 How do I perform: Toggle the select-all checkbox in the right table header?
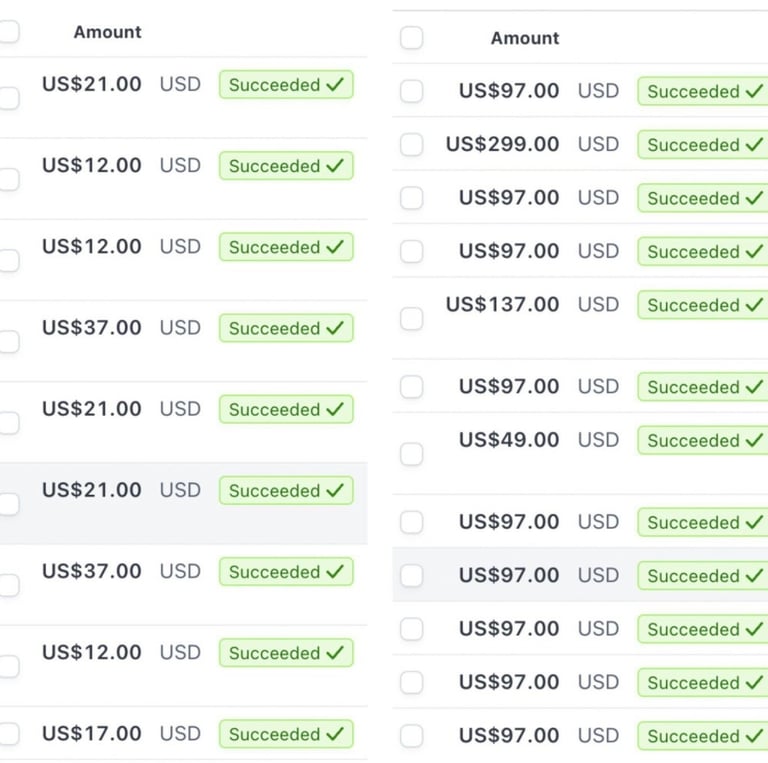[x=411, y=38]
